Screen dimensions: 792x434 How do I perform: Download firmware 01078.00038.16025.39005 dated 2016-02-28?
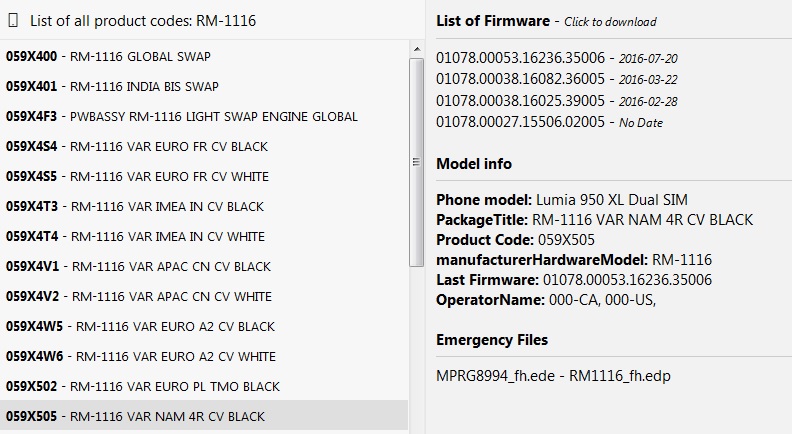coord(557,101)
